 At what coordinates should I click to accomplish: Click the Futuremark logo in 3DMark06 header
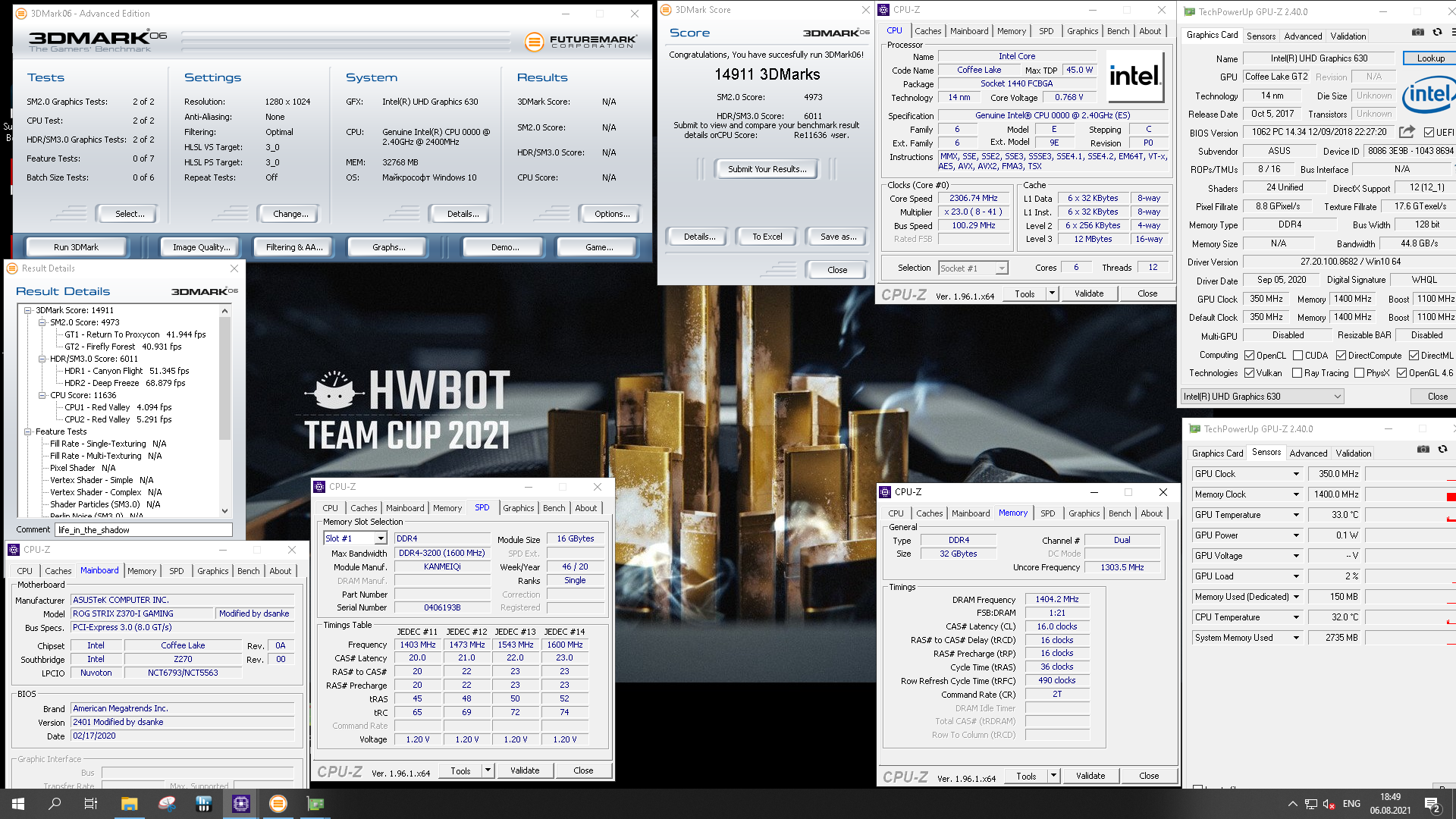pos(582,42)
